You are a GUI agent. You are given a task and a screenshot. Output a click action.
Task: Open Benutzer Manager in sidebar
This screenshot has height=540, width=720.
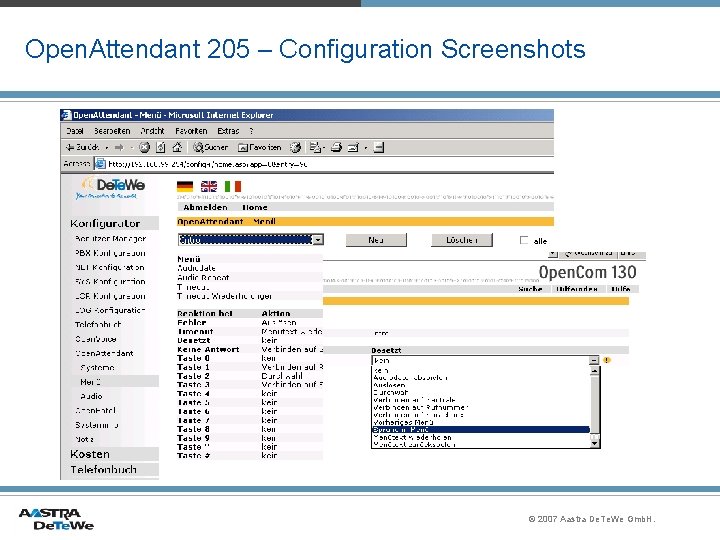pyautogui.click(x=110, y=239)
